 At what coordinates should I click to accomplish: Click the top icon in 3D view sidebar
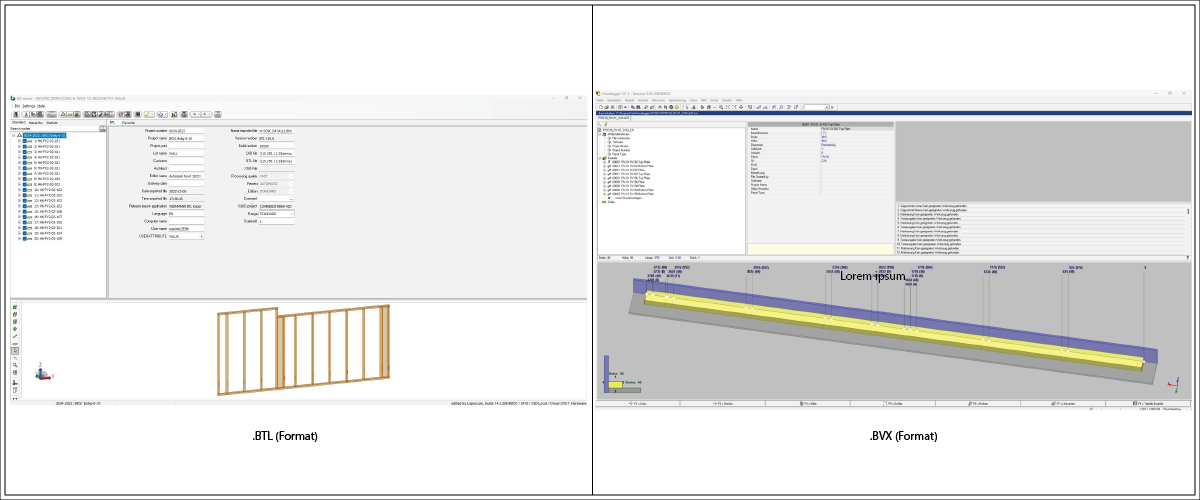coord(15,307)
